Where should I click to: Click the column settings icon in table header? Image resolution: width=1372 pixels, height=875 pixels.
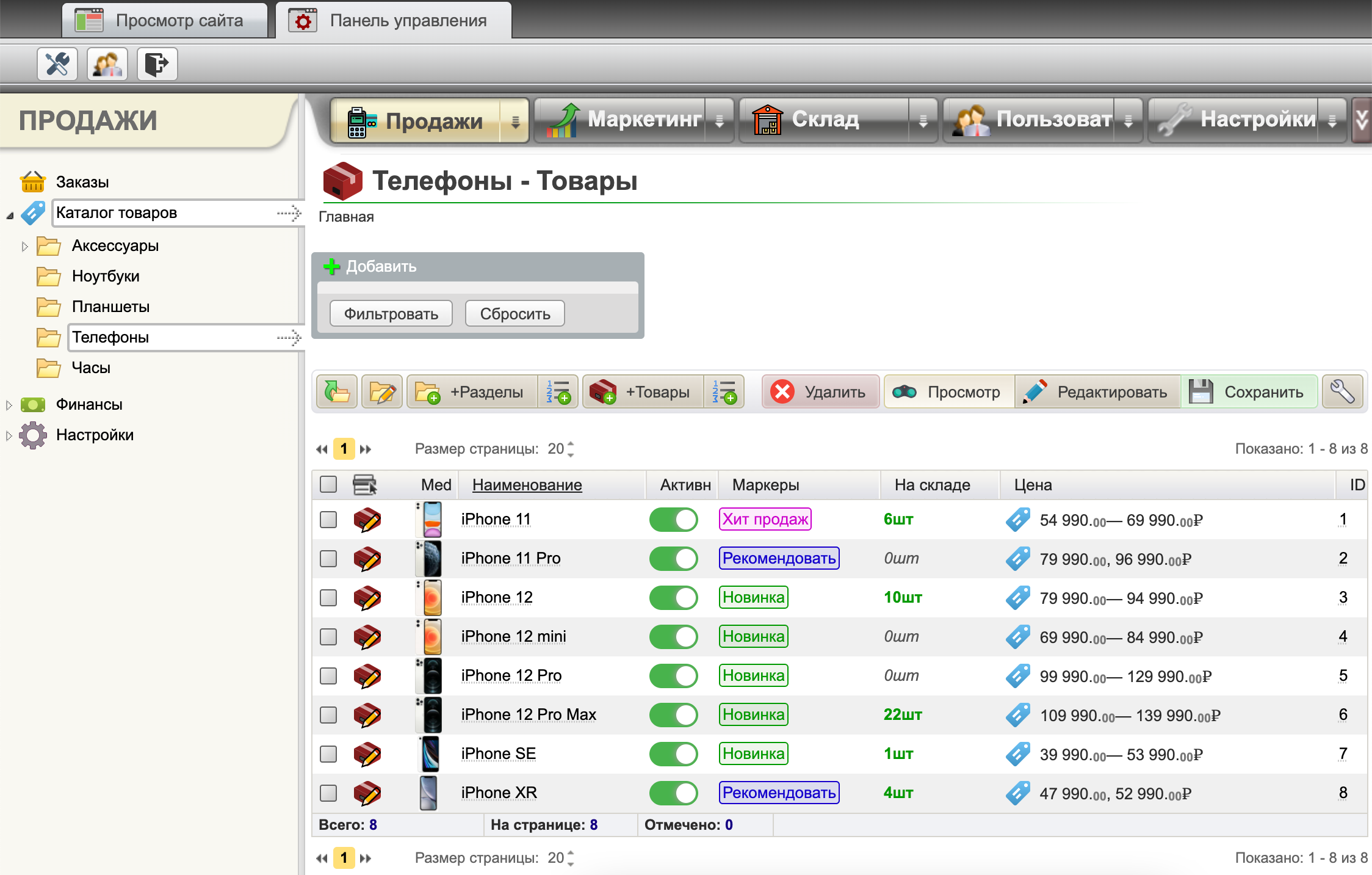(x=364, y=485)
